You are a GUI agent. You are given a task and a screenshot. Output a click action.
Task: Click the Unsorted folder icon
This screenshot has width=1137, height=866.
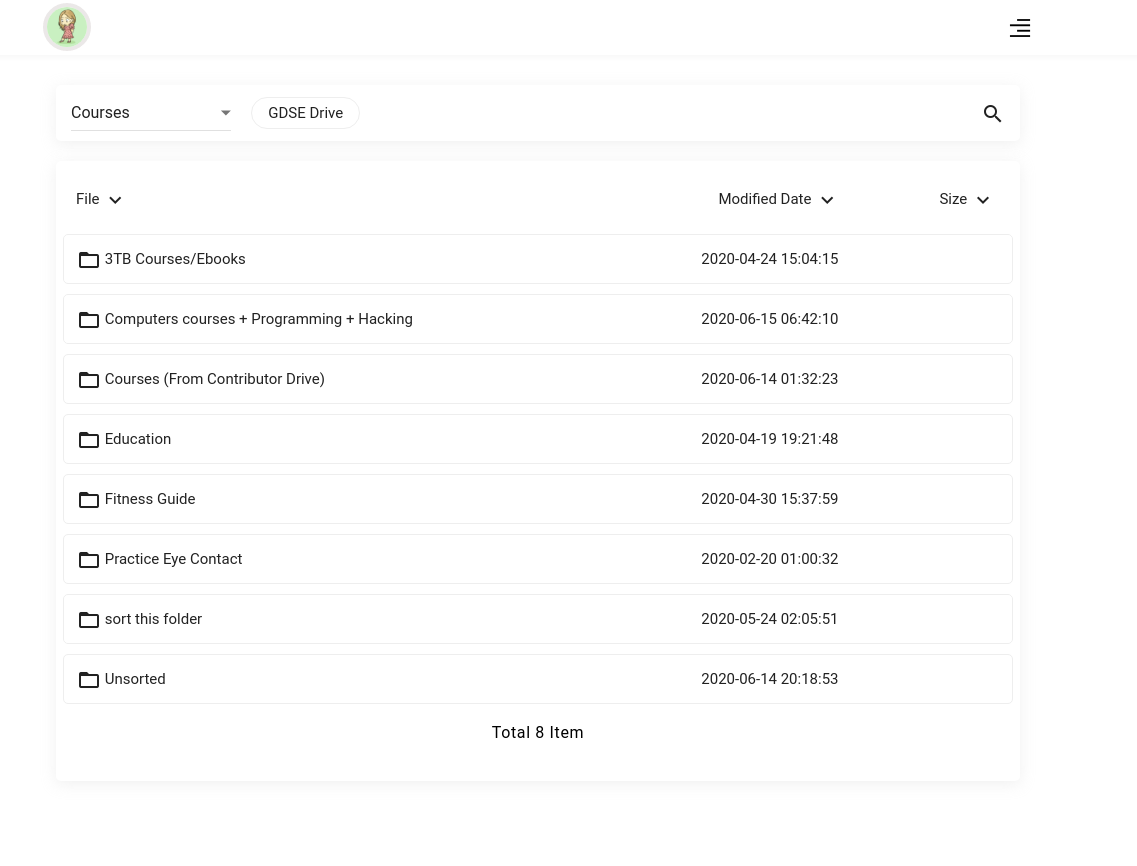point(88,680)
